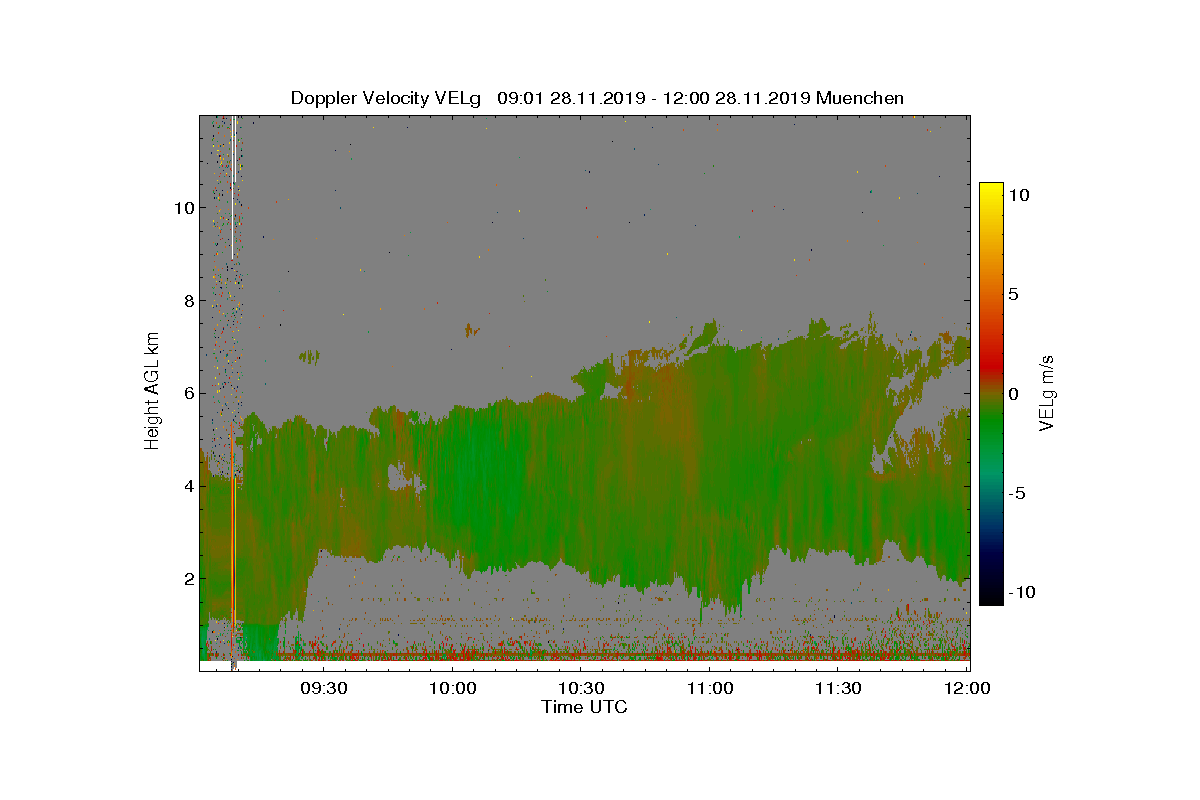Click the 'Time UTC' axis title
This screenshot has height=800, width=1200.
pyautogui.click(x=585, y=707)
